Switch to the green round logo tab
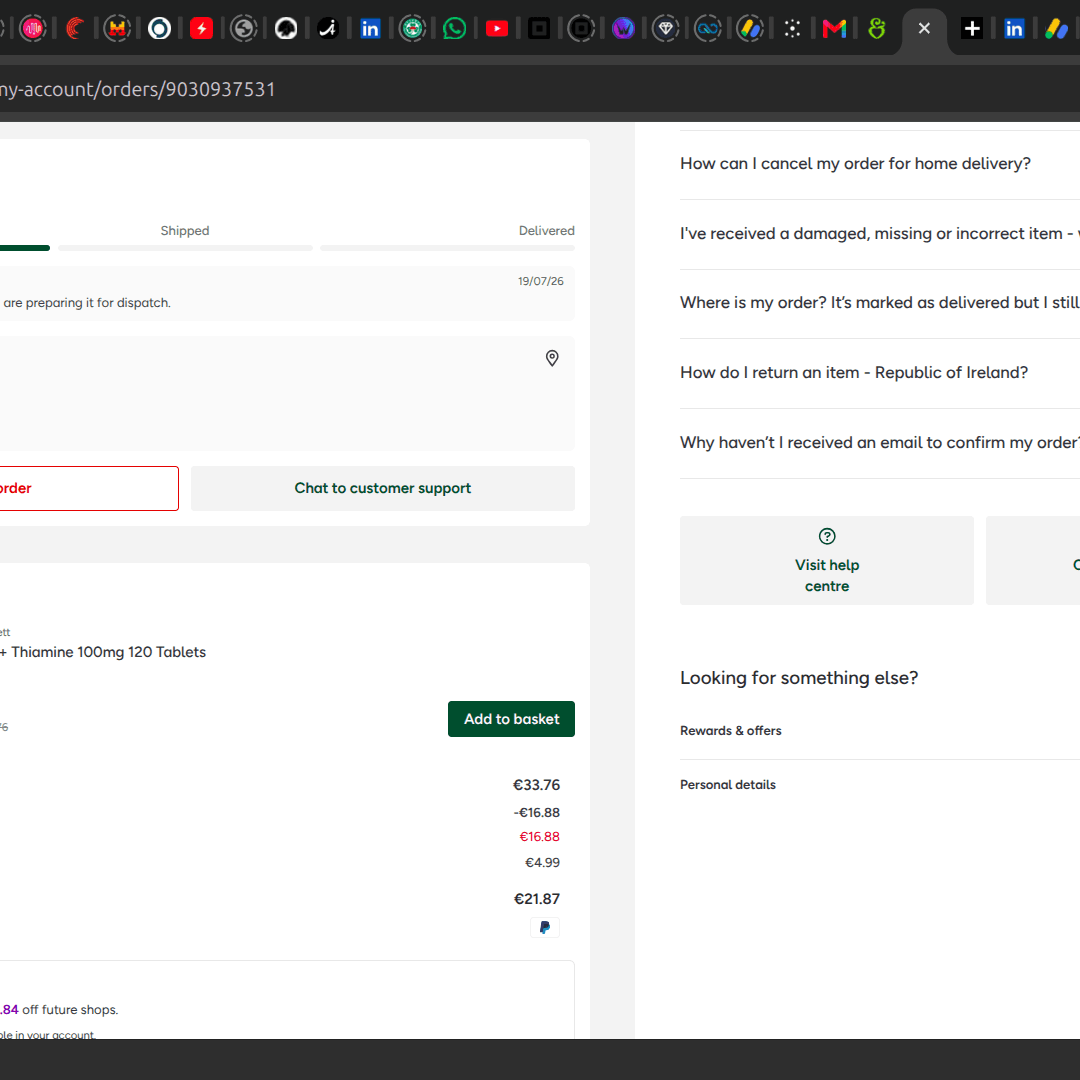 point(412,28)
